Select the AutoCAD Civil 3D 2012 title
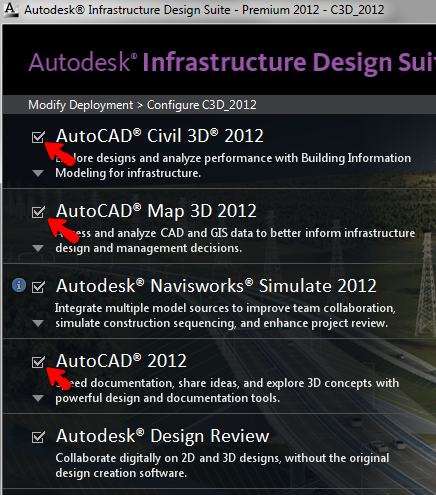 (160, 136)
